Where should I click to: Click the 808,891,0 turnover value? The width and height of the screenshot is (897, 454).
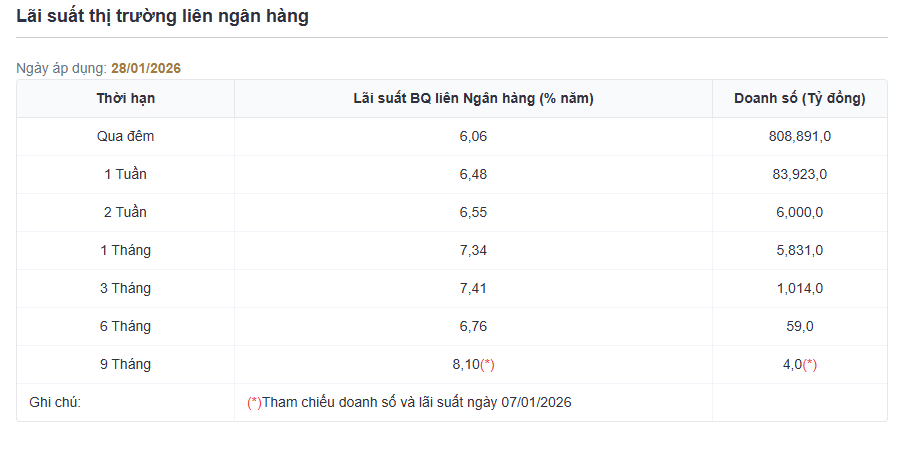coord(799,136)
